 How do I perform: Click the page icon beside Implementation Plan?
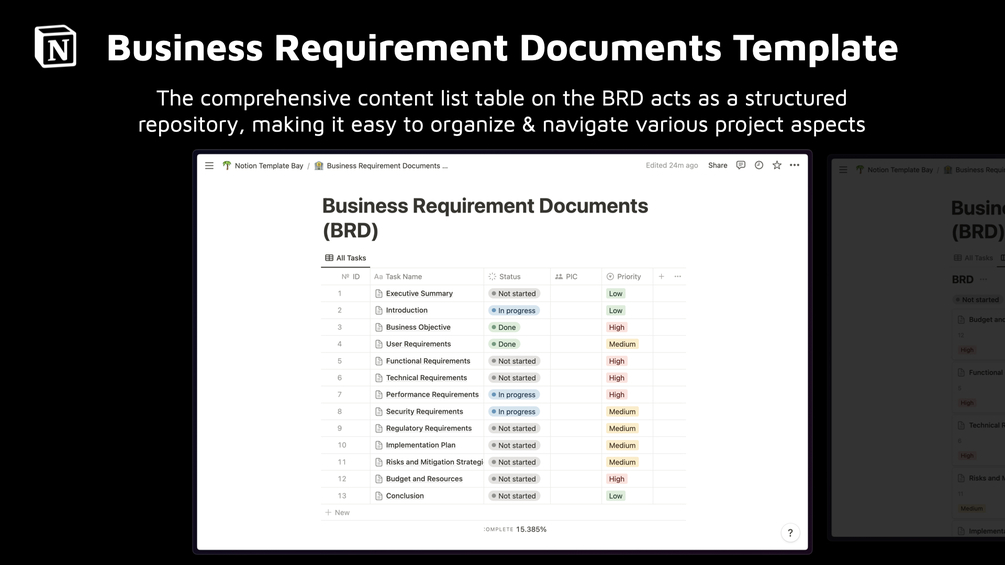[379, 445]
